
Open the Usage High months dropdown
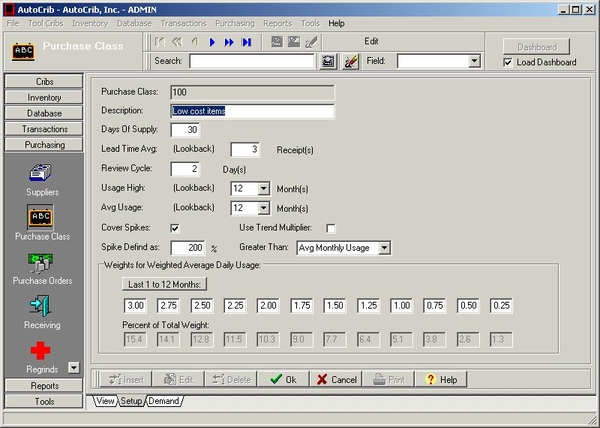(x=264, y=188)
